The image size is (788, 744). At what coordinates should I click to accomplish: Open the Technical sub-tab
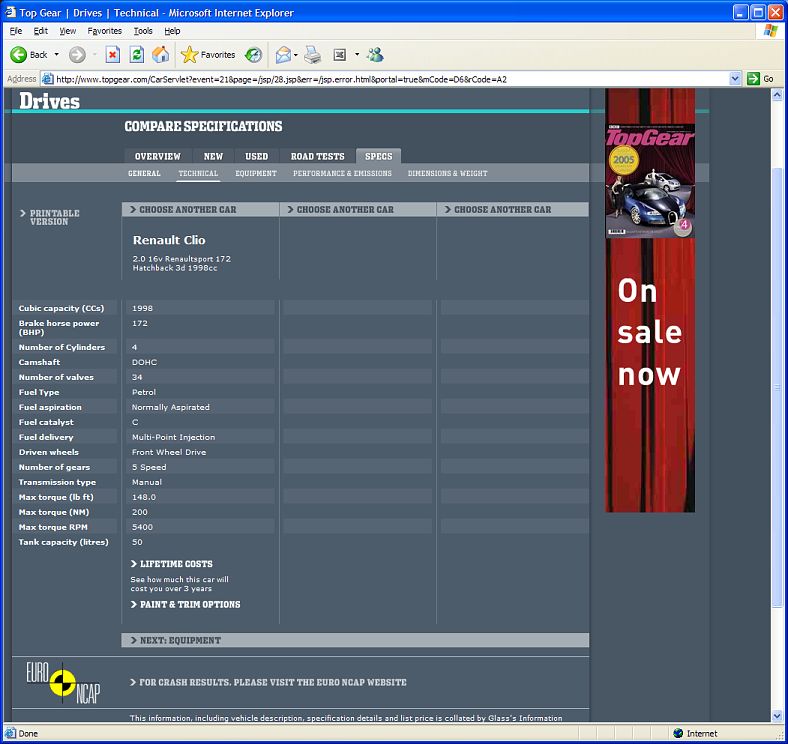point(198,173)
